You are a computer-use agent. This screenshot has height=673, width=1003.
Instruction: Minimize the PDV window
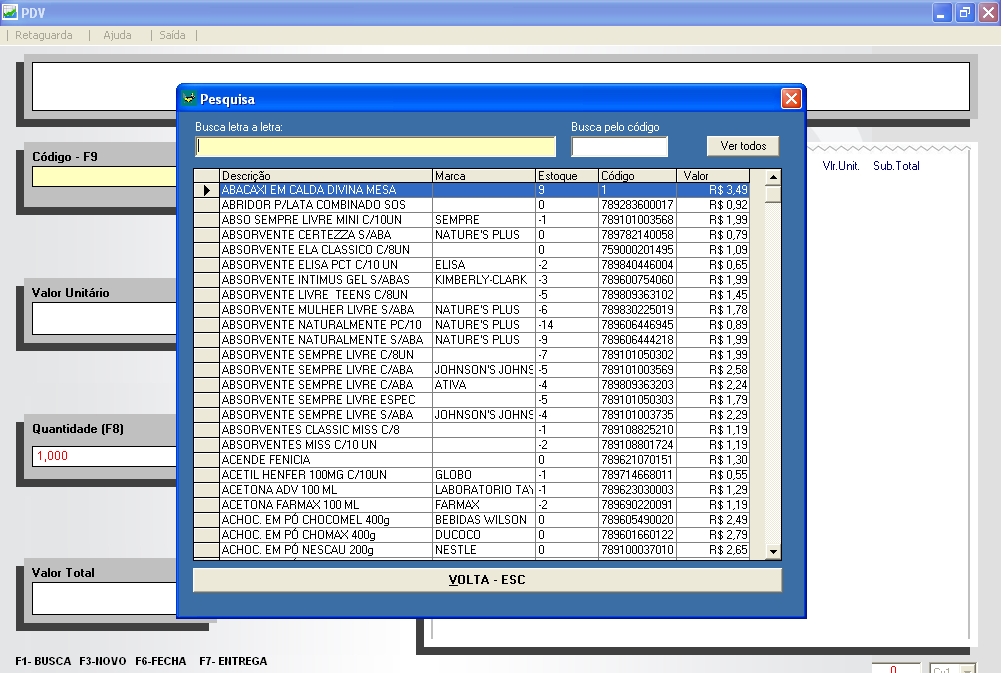point(943,13)
